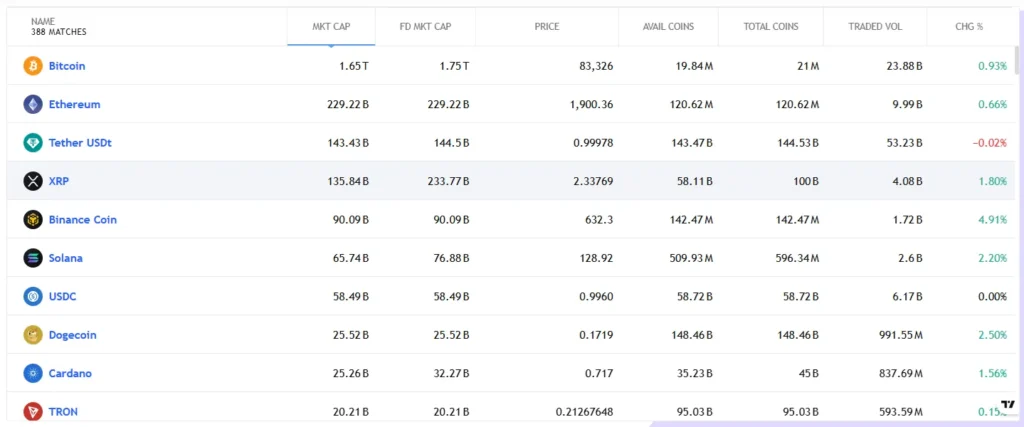The width and height of the screenshot is (1024, 427).
Task: Click TRON price 0.21267648
Action: (584, 412)
